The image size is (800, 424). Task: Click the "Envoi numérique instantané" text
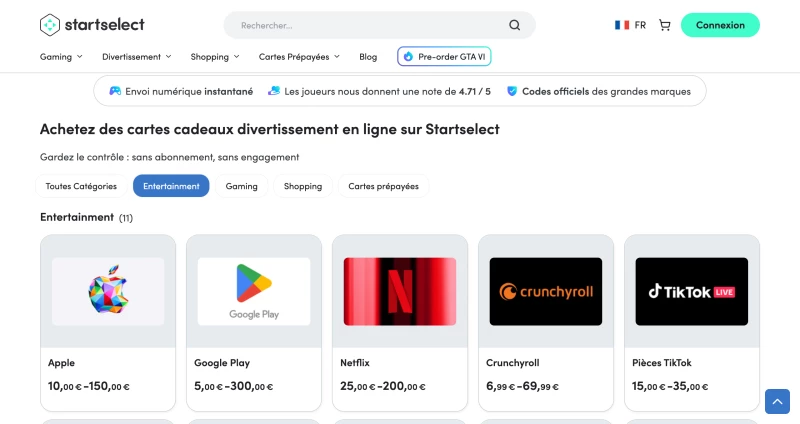(x=189, y=91)
